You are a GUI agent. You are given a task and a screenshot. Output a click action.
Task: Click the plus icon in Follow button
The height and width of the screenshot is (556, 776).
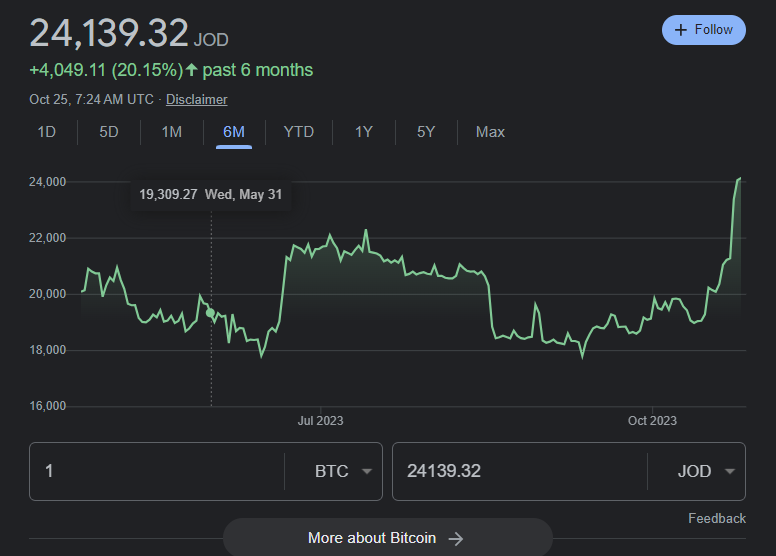coord(681,30)
